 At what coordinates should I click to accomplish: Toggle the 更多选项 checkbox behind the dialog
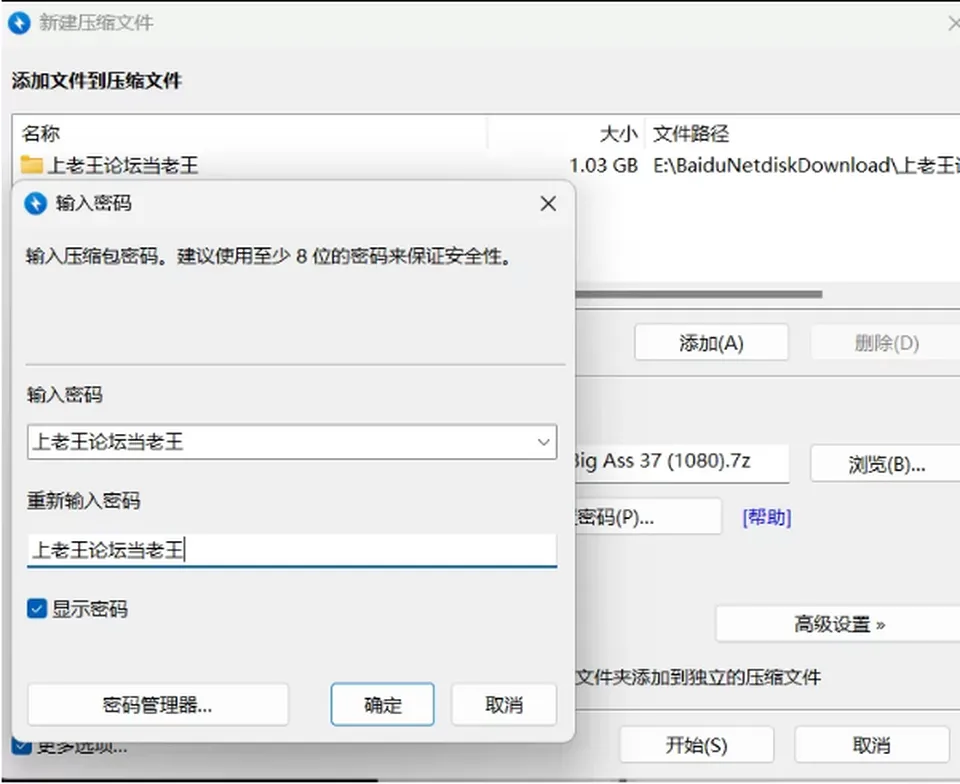click(x=21, y=745)
